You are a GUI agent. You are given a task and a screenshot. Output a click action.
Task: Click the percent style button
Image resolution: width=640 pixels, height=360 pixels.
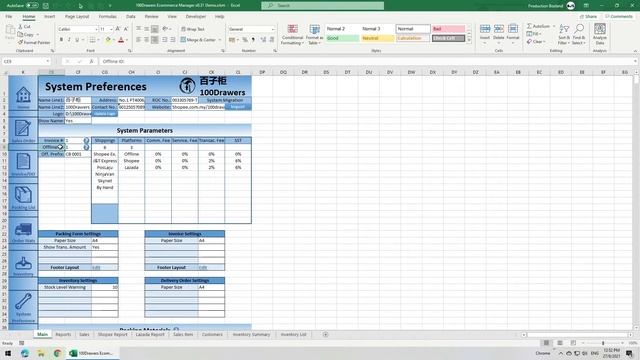point(245,40)
